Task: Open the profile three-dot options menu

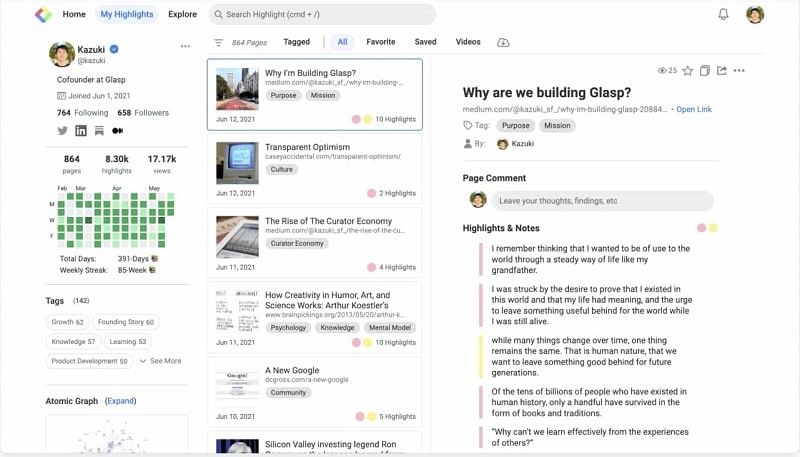Action: 185,46
